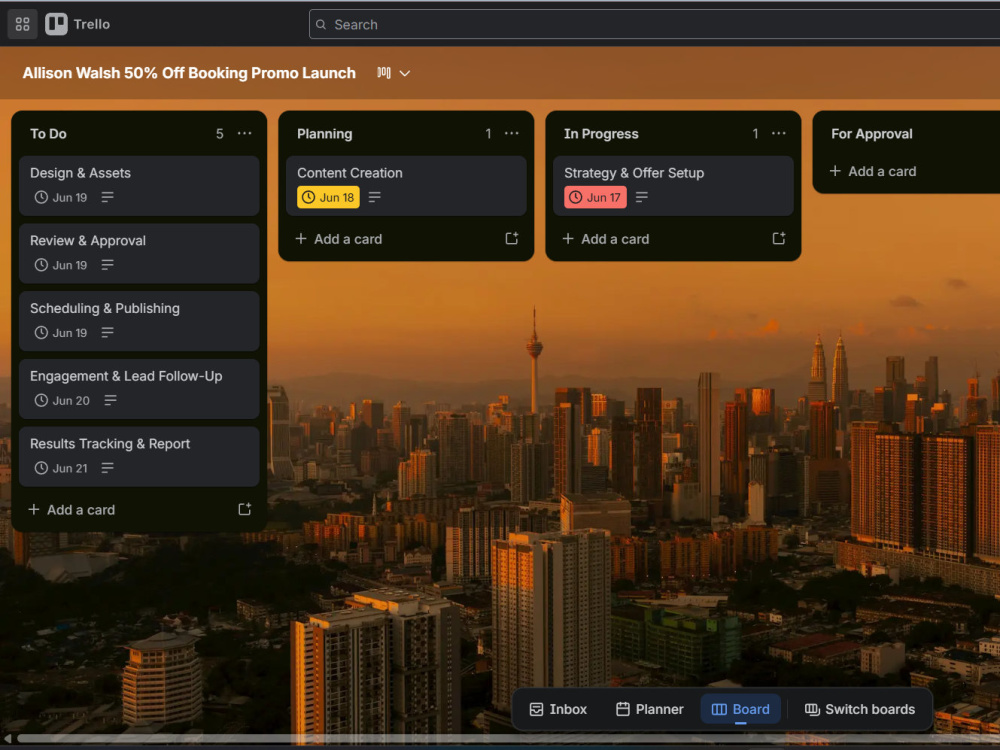Add a card to To Do list
The width and height of the screenshot is (1000, 750).
tap(71, 510)
